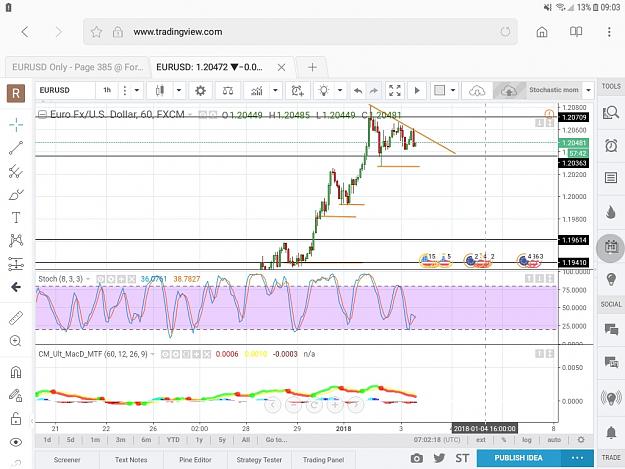Expand Stoch (8, 3, 3) legend arrow
The image size is (625, 469).
[x=88, y=279]
